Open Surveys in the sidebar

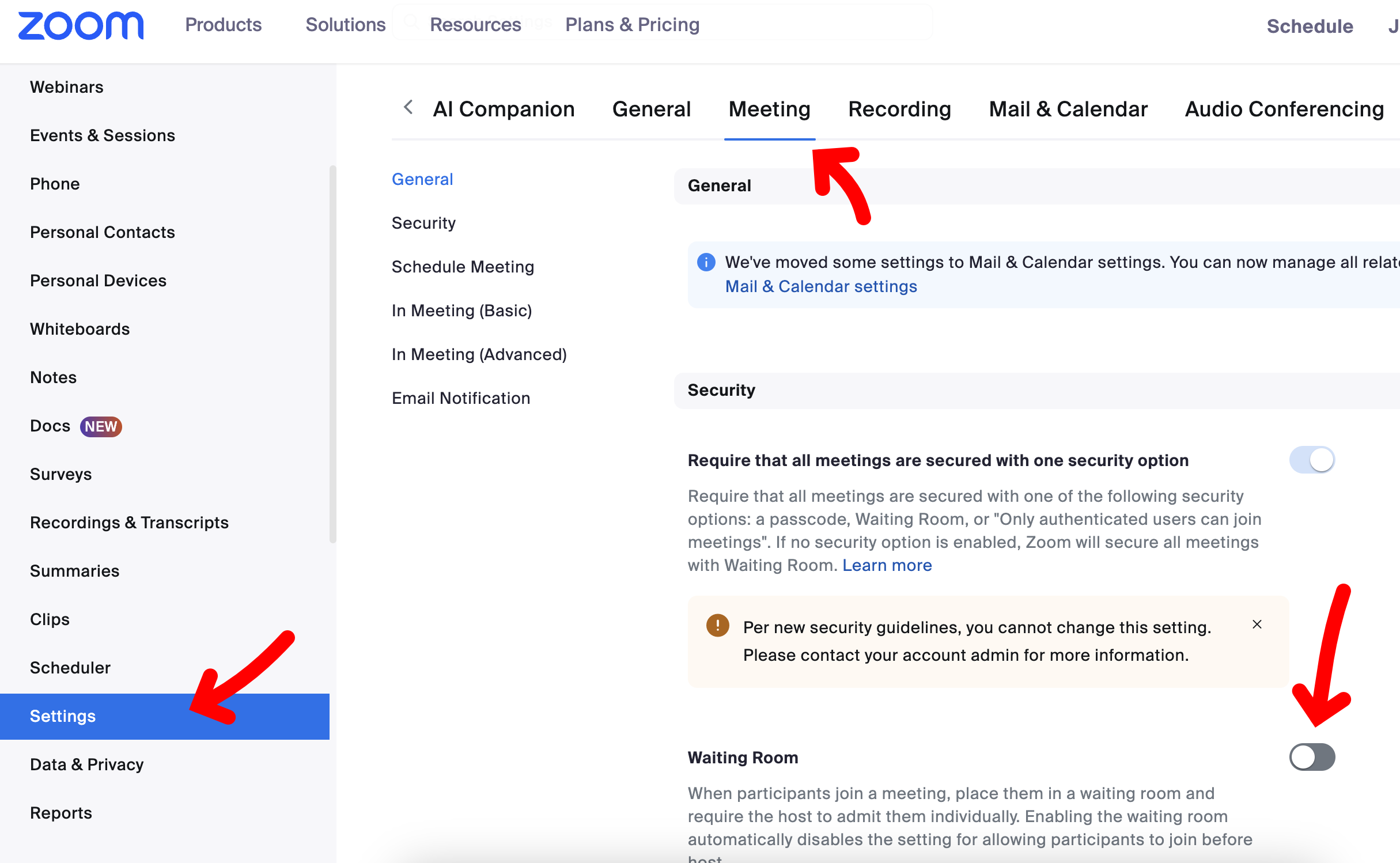[x=60, y=474]
